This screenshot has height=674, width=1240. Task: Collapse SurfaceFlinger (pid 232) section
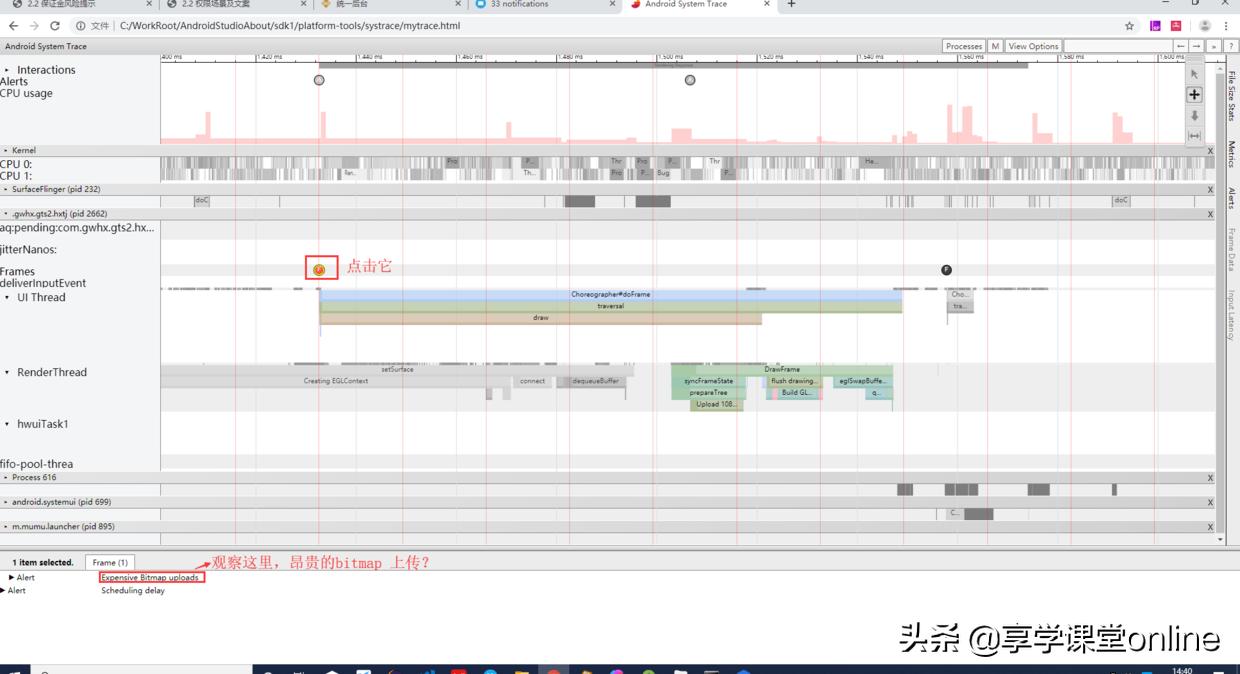(6, 189)
